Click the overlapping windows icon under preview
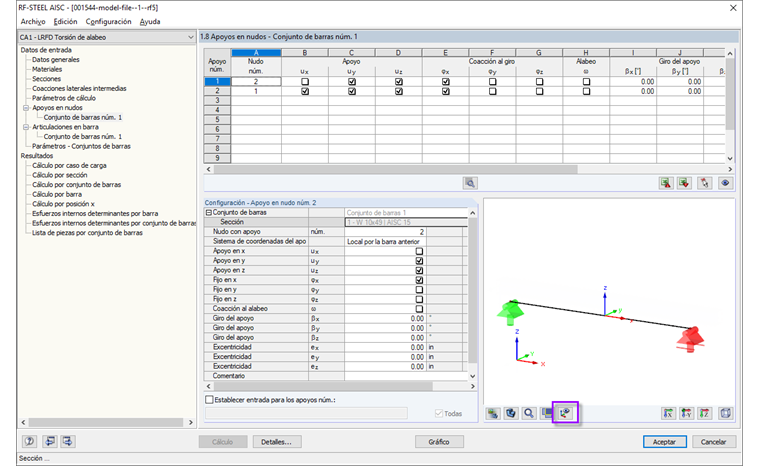Viewport: 760px width, 466px height. click(x=547, y=413)
